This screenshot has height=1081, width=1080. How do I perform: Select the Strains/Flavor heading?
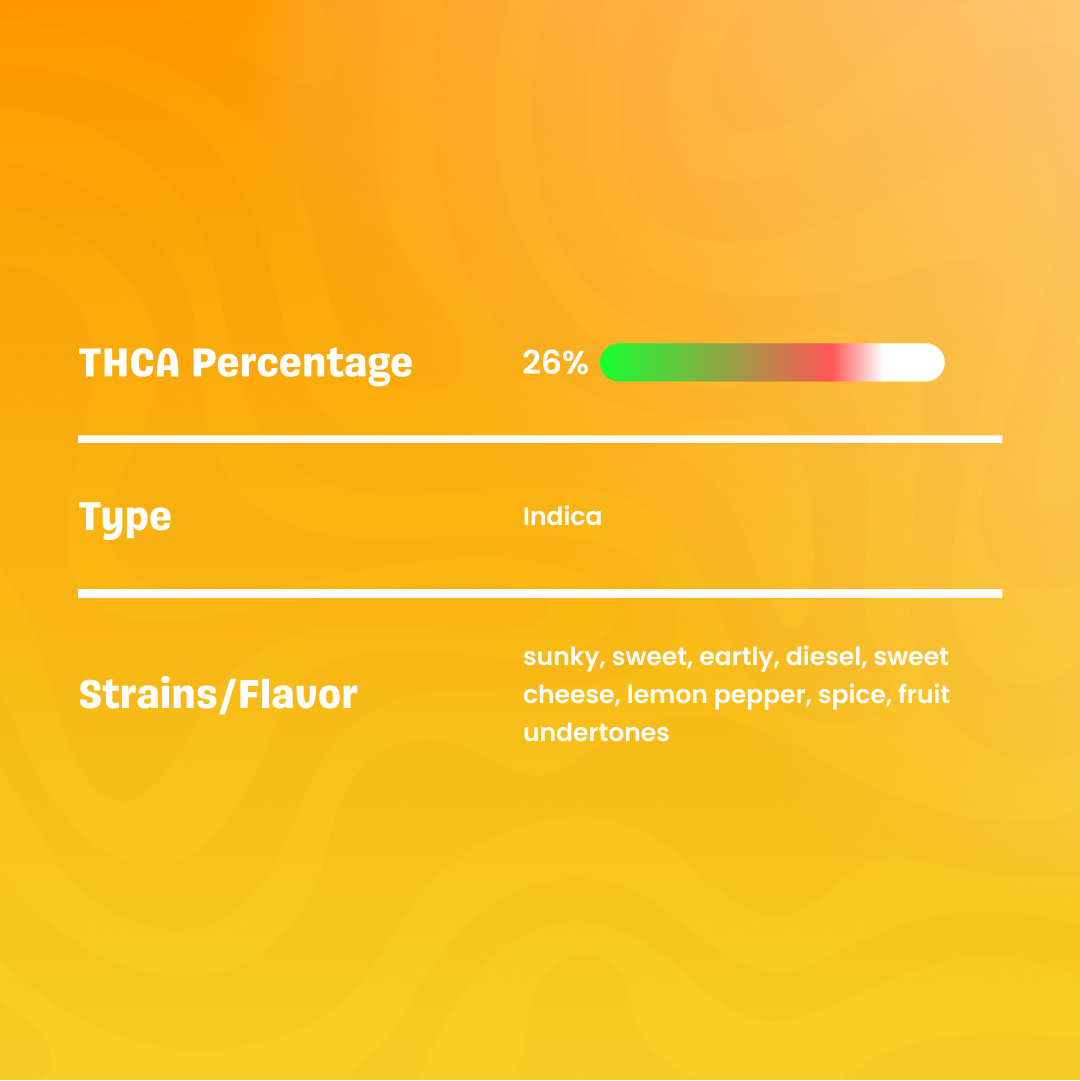pos(218,694)
